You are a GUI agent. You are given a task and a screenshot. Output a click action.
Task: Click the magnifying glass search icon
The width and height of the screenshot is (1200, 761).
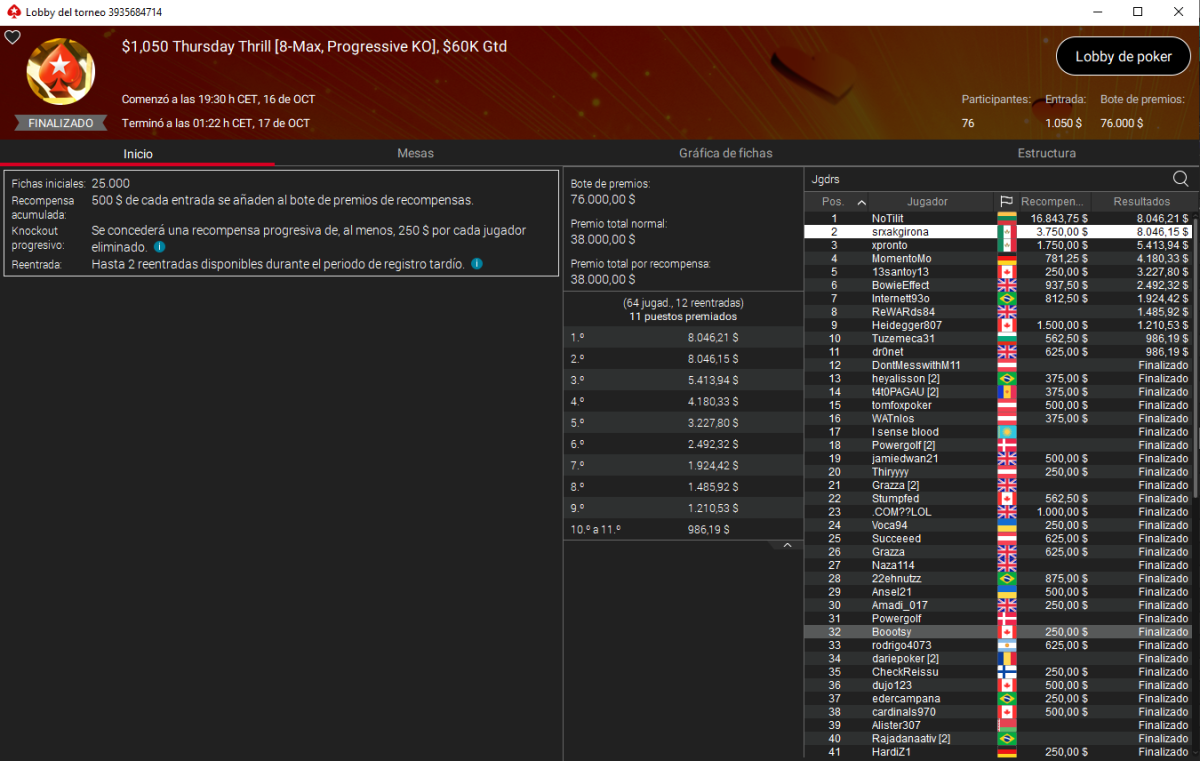pos(1180,179)
